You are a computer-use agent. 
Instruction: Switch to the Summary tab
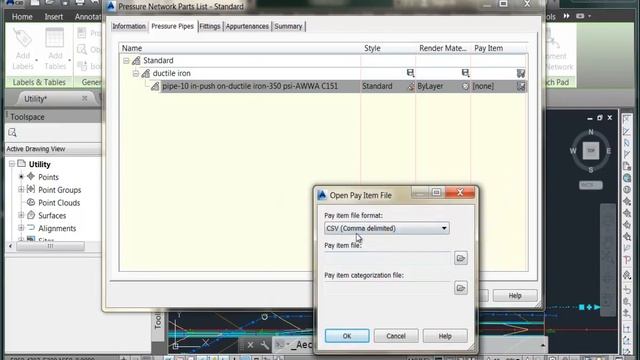click(x=288, y=26)
